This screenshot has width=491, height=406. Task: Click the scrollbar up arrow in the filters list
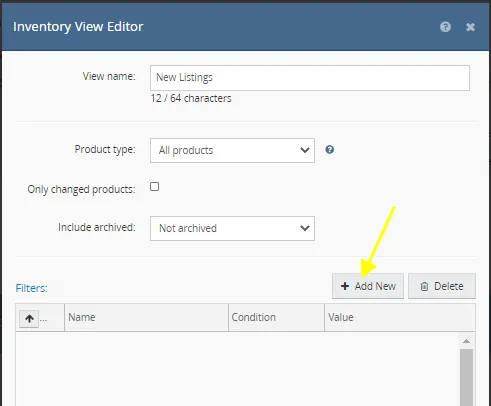467,341
